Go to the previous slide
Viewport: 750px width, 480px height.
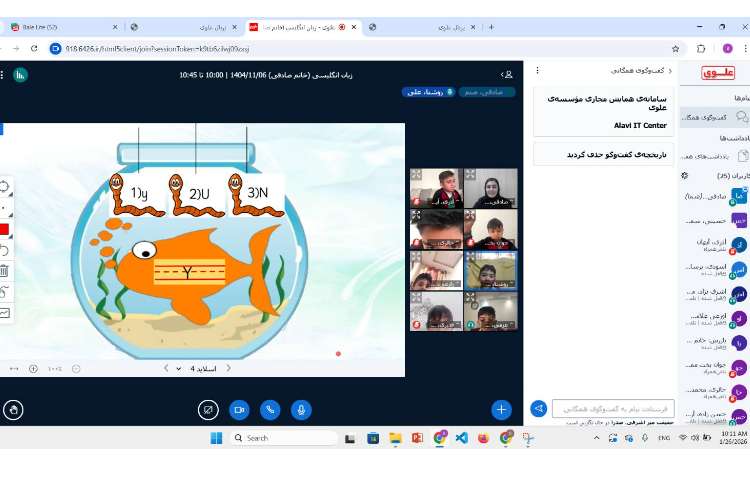[228, 368]
